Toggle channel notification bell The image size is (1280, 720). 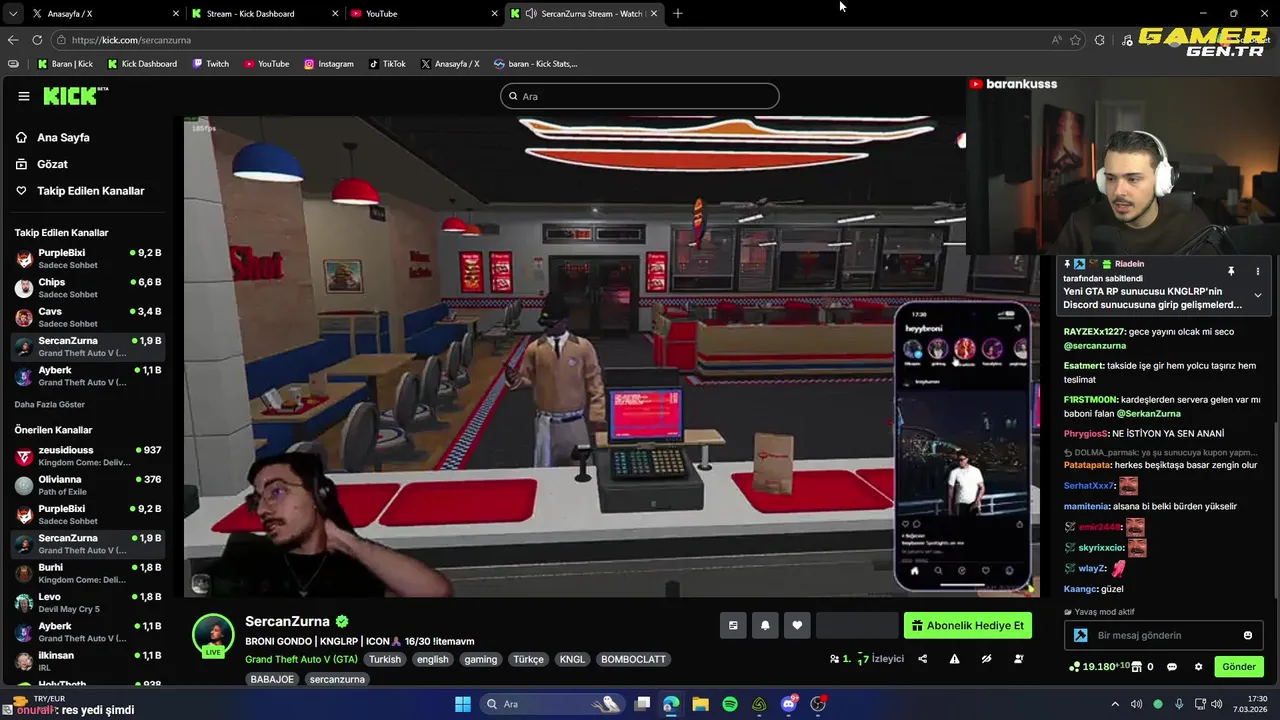765,626
